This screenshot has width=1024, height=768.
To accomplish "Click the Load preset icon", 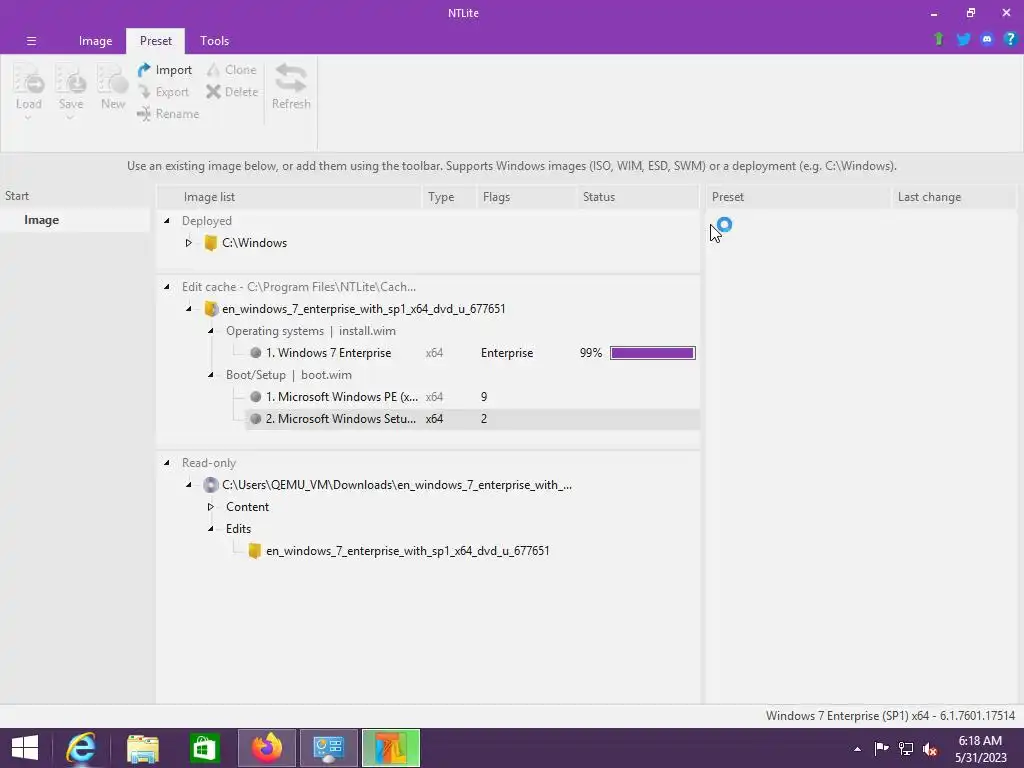I will (29, 81).
